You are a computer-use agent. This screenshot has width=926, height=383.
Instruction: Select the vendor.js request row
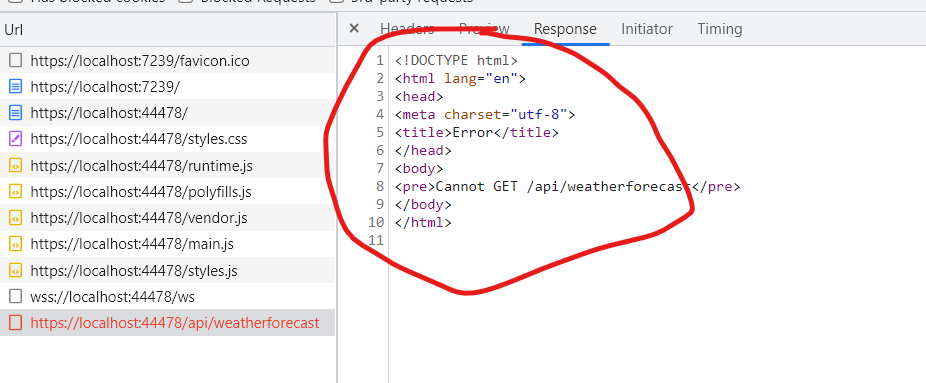[x=167, y=218]
